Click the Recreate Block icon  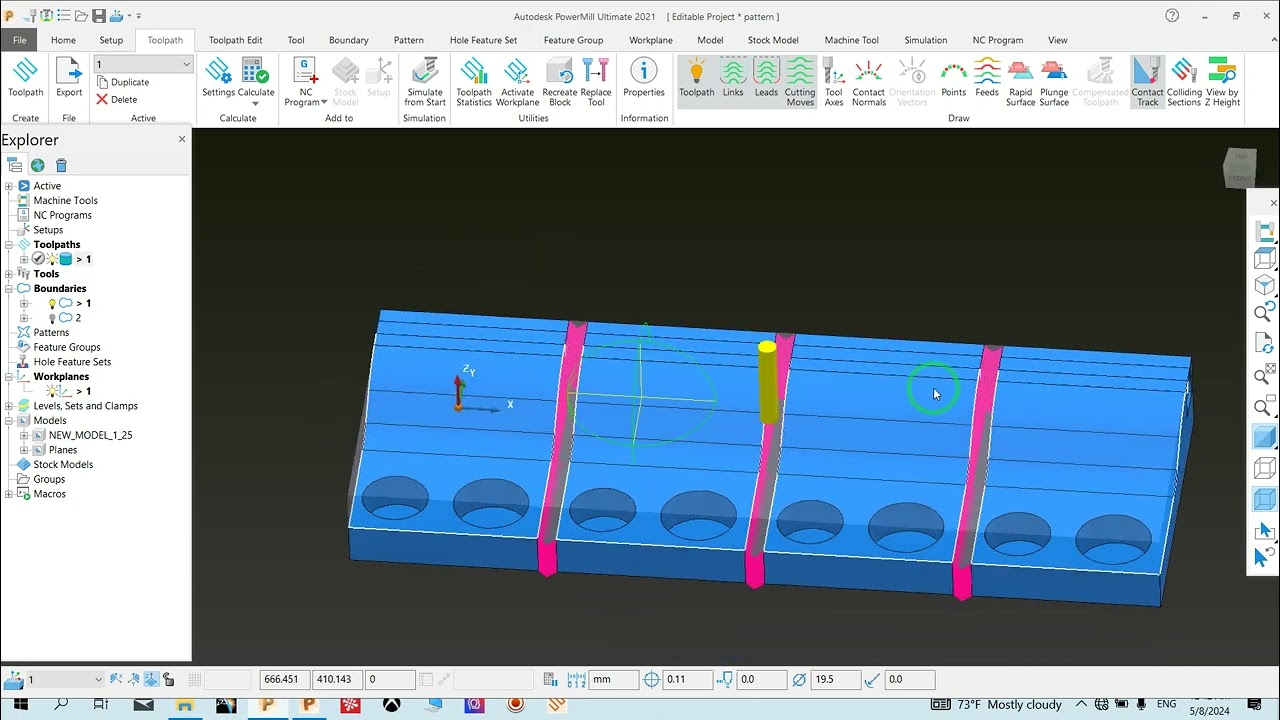coord(560,72)
